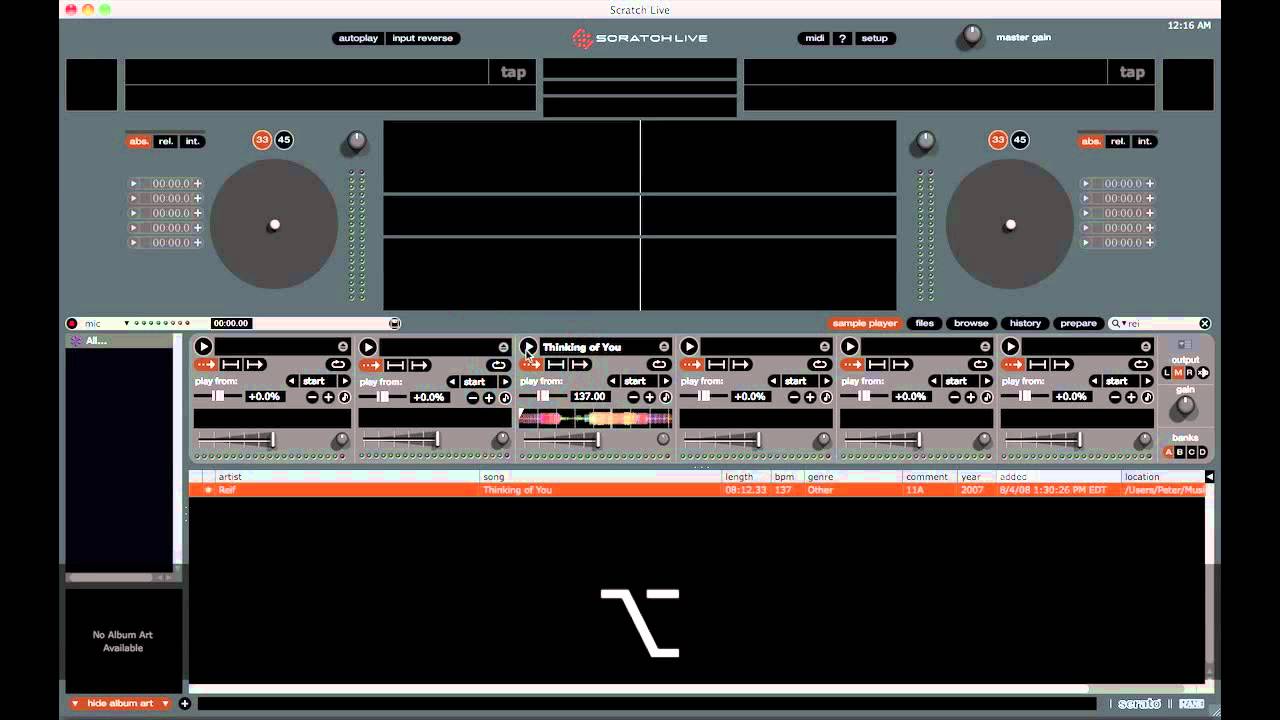Toggle keylock note icon on Thinking of You slot
The height and width of the screenshot is (720, 1280).
point(666,397)
